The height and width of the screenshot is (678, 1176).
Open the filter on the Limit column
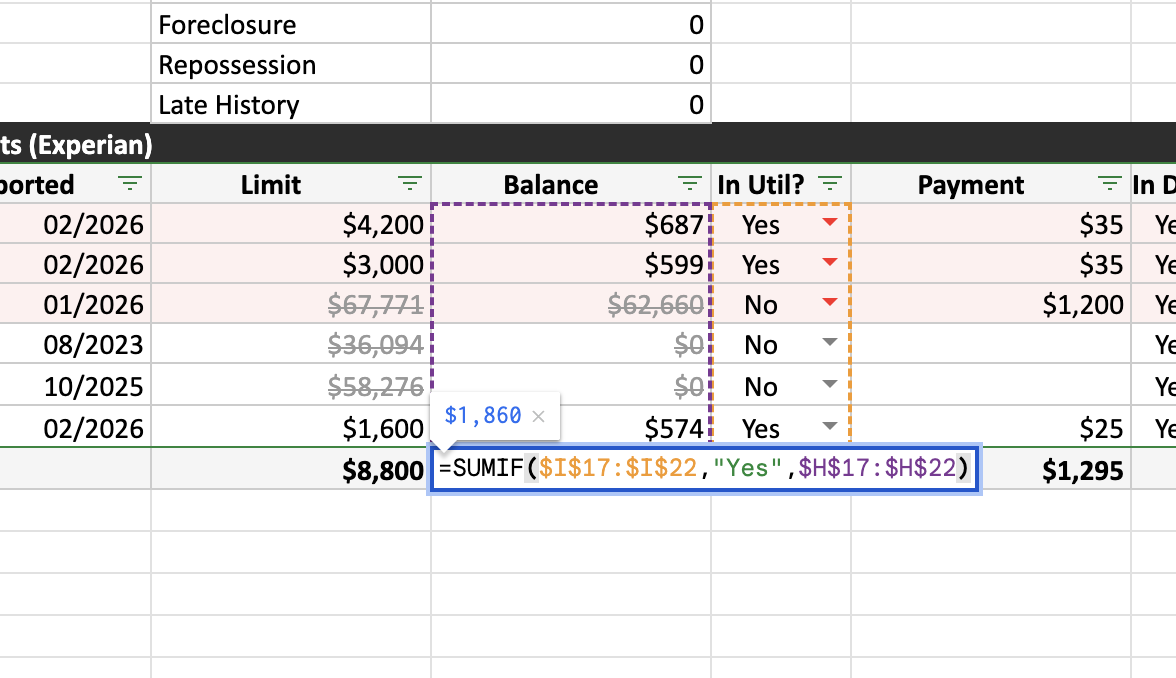pyautogui.click(x=409, y=184)
